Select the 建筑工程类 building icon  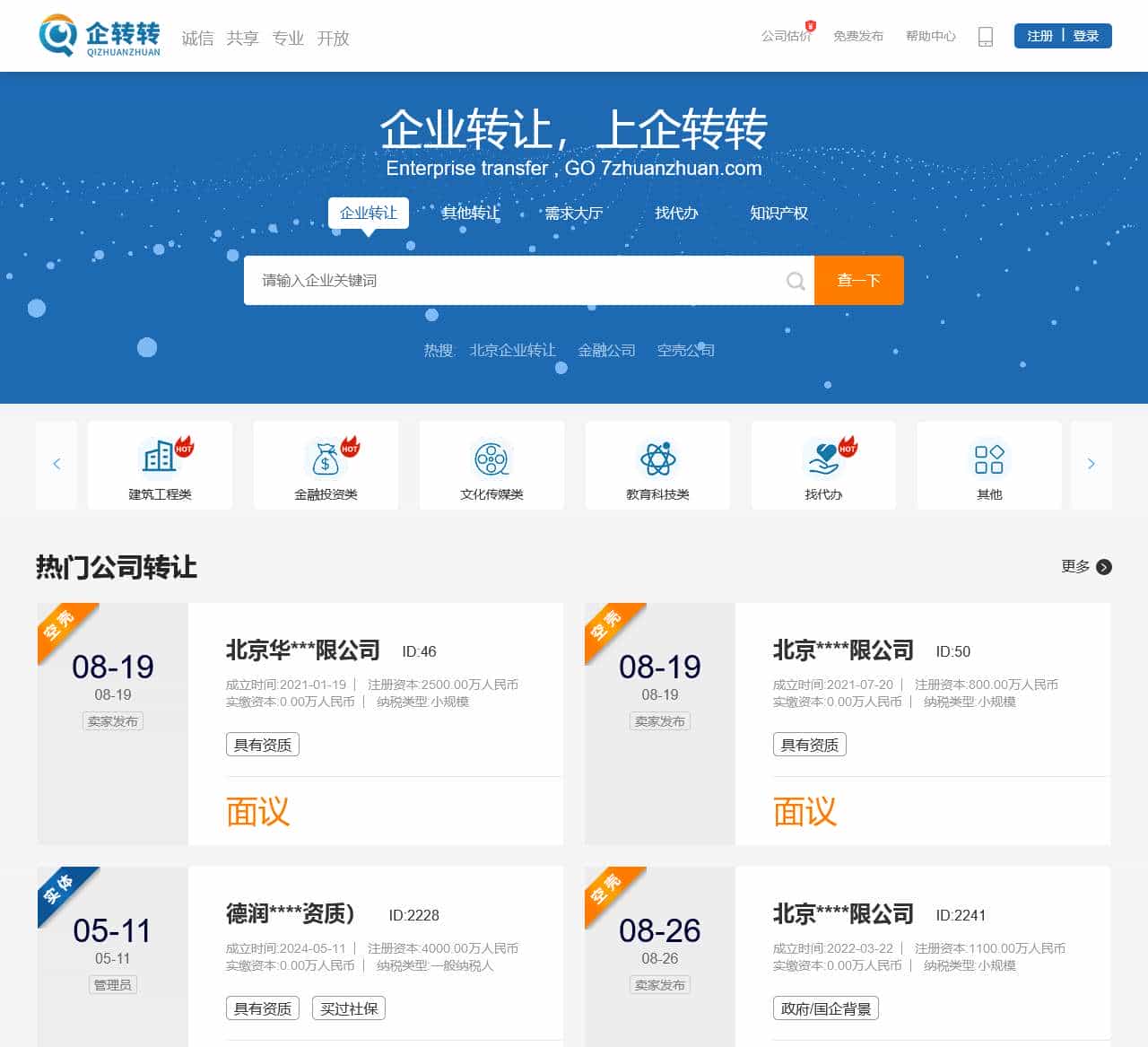[160, 456]
